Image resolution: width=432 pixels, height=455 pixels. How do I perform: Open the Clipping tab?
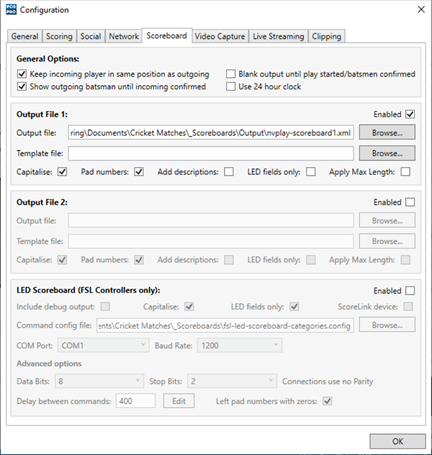coord(327,36)
